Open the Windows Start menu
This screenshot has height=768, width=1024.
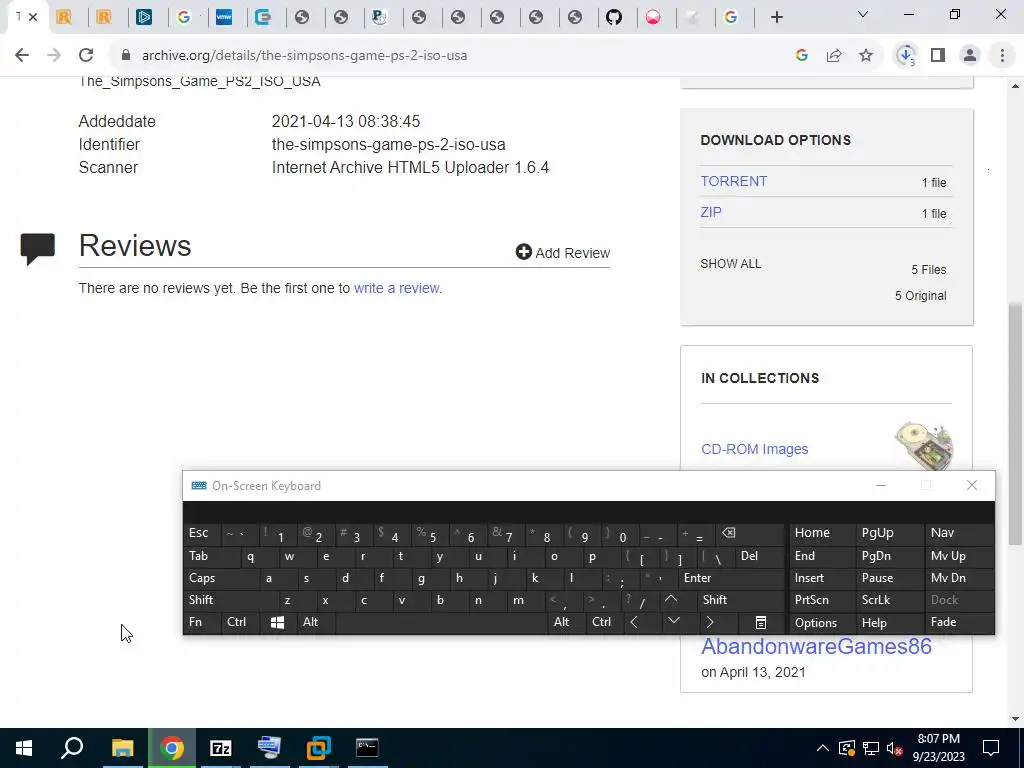point(24,748)
